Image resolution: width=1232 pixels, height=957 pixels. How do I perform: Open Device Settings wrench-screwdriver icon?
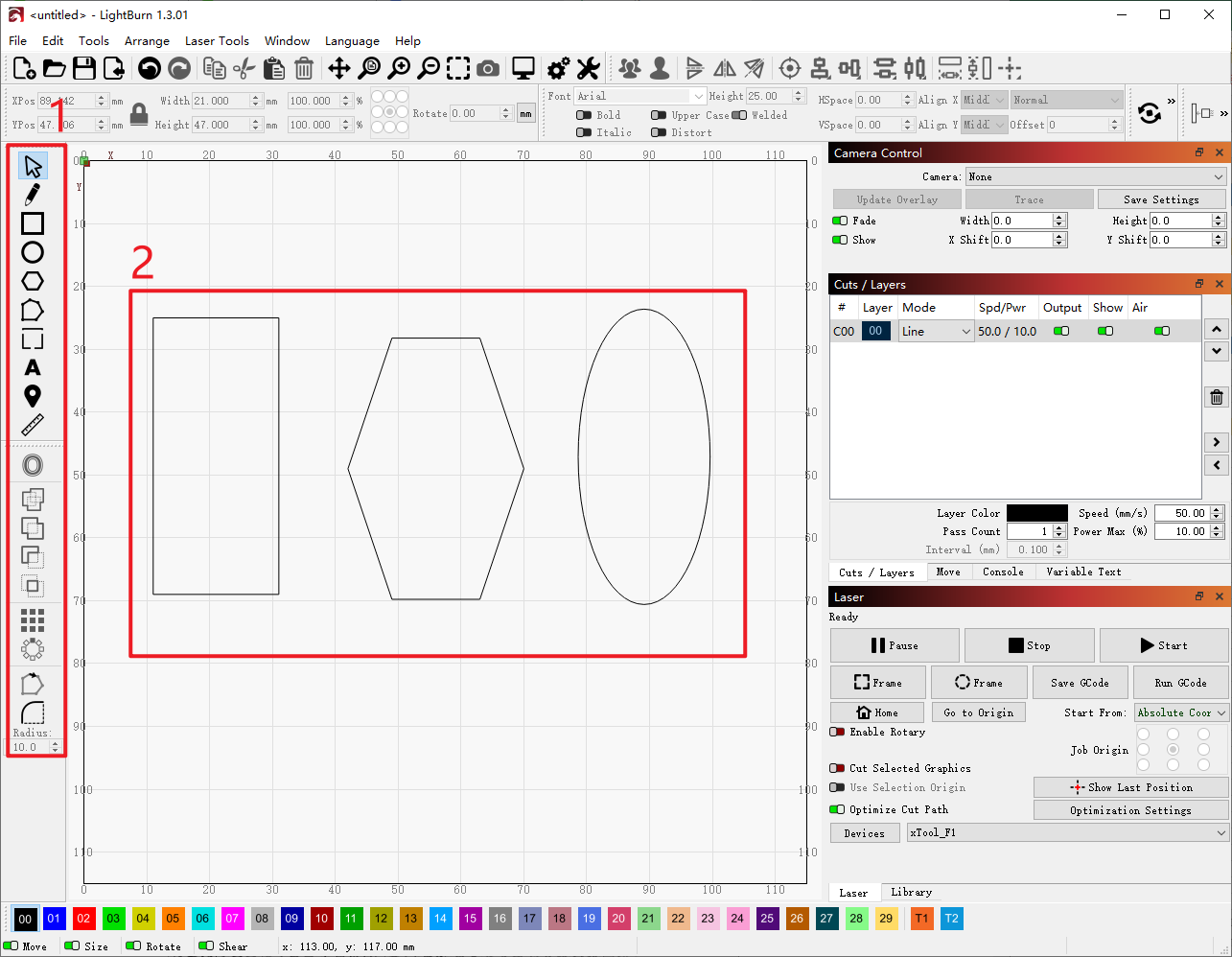click(x=588, y=68)
